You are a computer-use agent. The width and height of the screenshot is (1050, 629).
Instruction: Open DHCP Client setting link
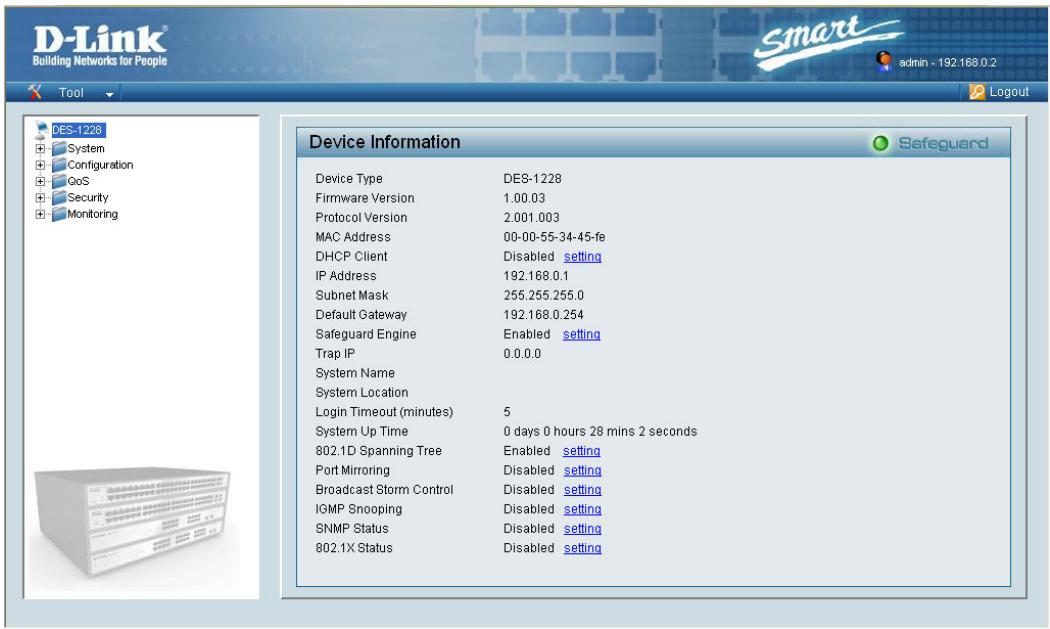coord(583,257)
